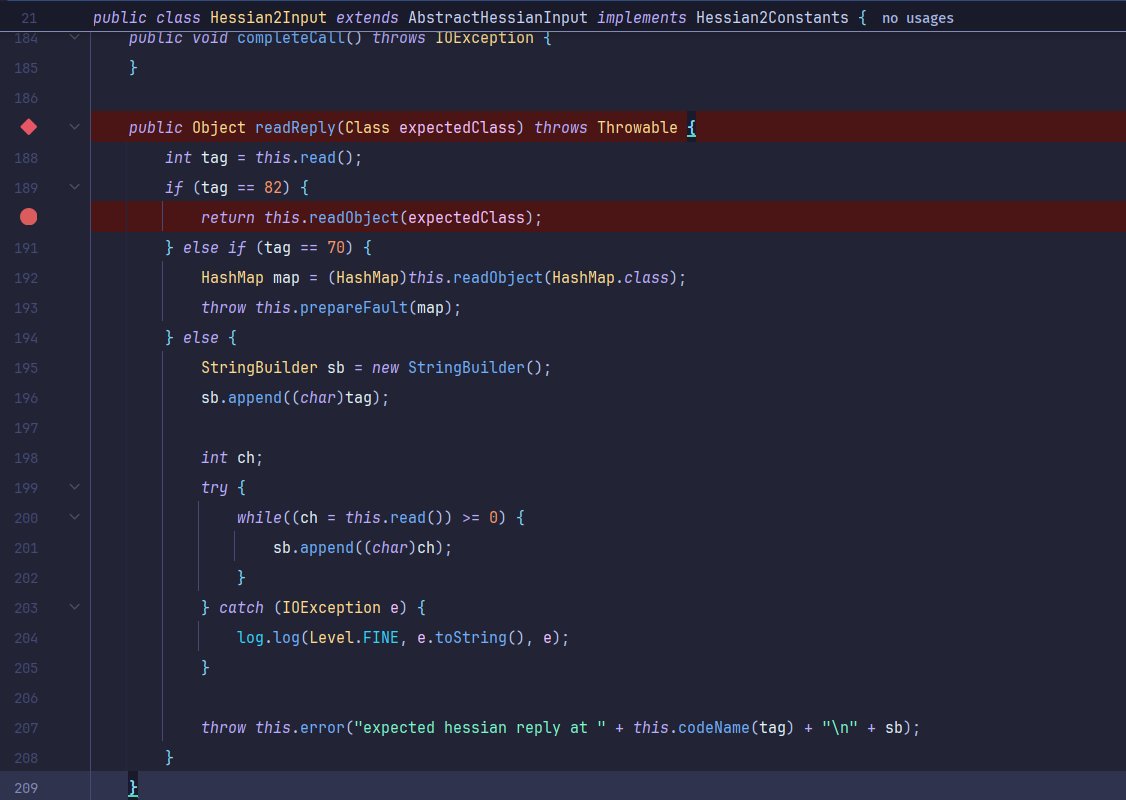1126x800 pixels.
Task: Toggle a breakpoint at line number 192
Action: pyautogui.click(x=27, y=278)
